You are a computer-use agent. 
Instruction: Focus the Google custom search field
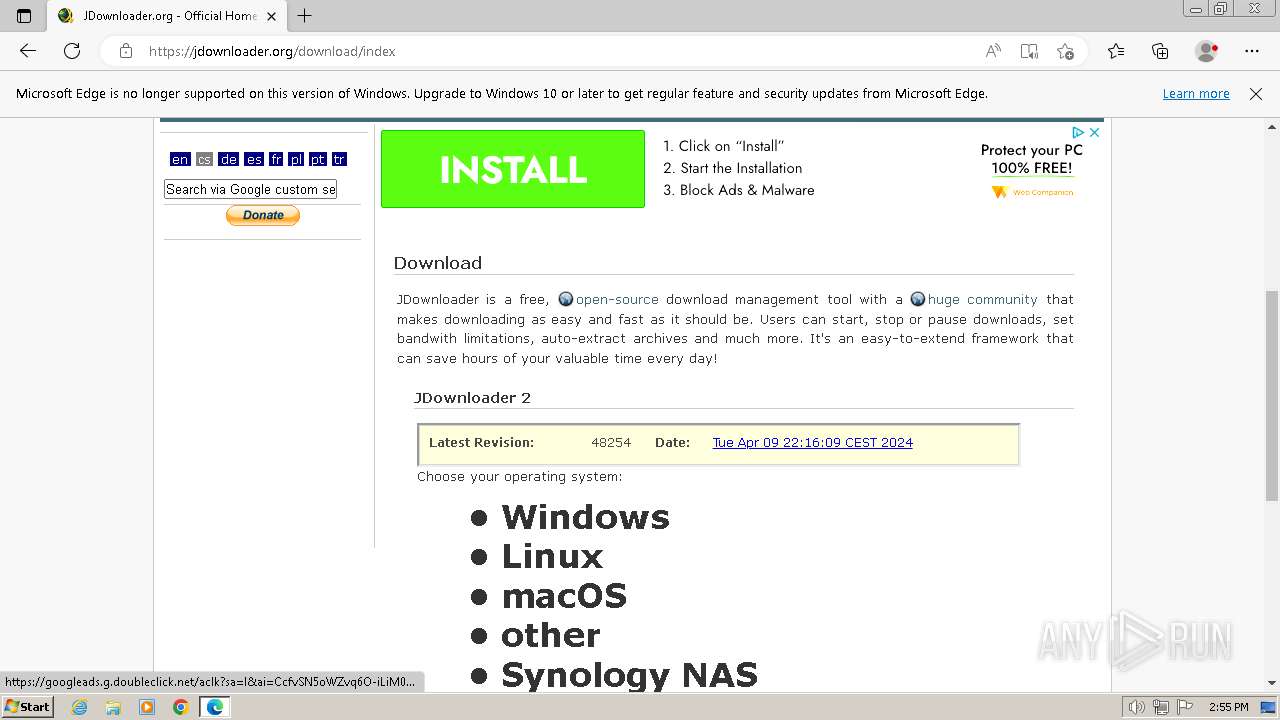(x=250, y=189)
